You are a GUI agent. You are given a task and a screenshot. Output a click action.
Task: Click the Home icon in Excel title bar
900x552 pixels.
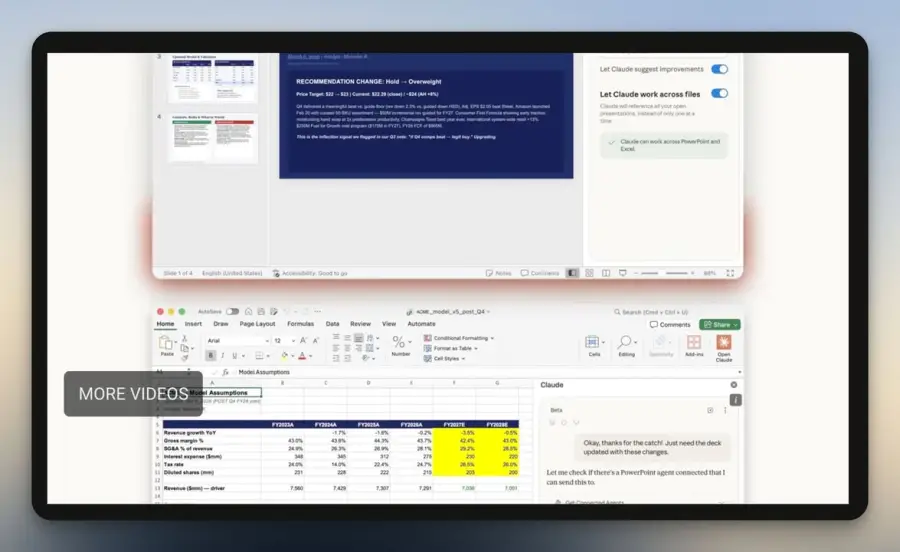tap(249, 312)
